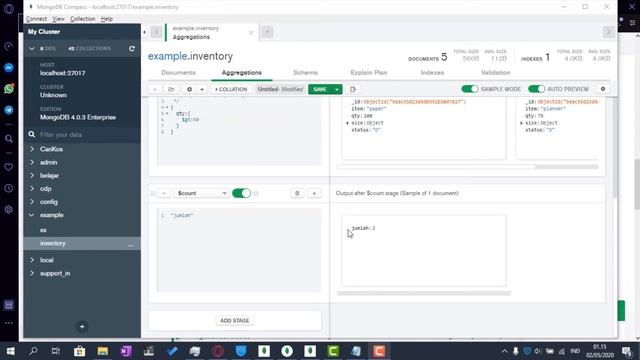Click inside the $count stage editor

click(x=239, y=250)
